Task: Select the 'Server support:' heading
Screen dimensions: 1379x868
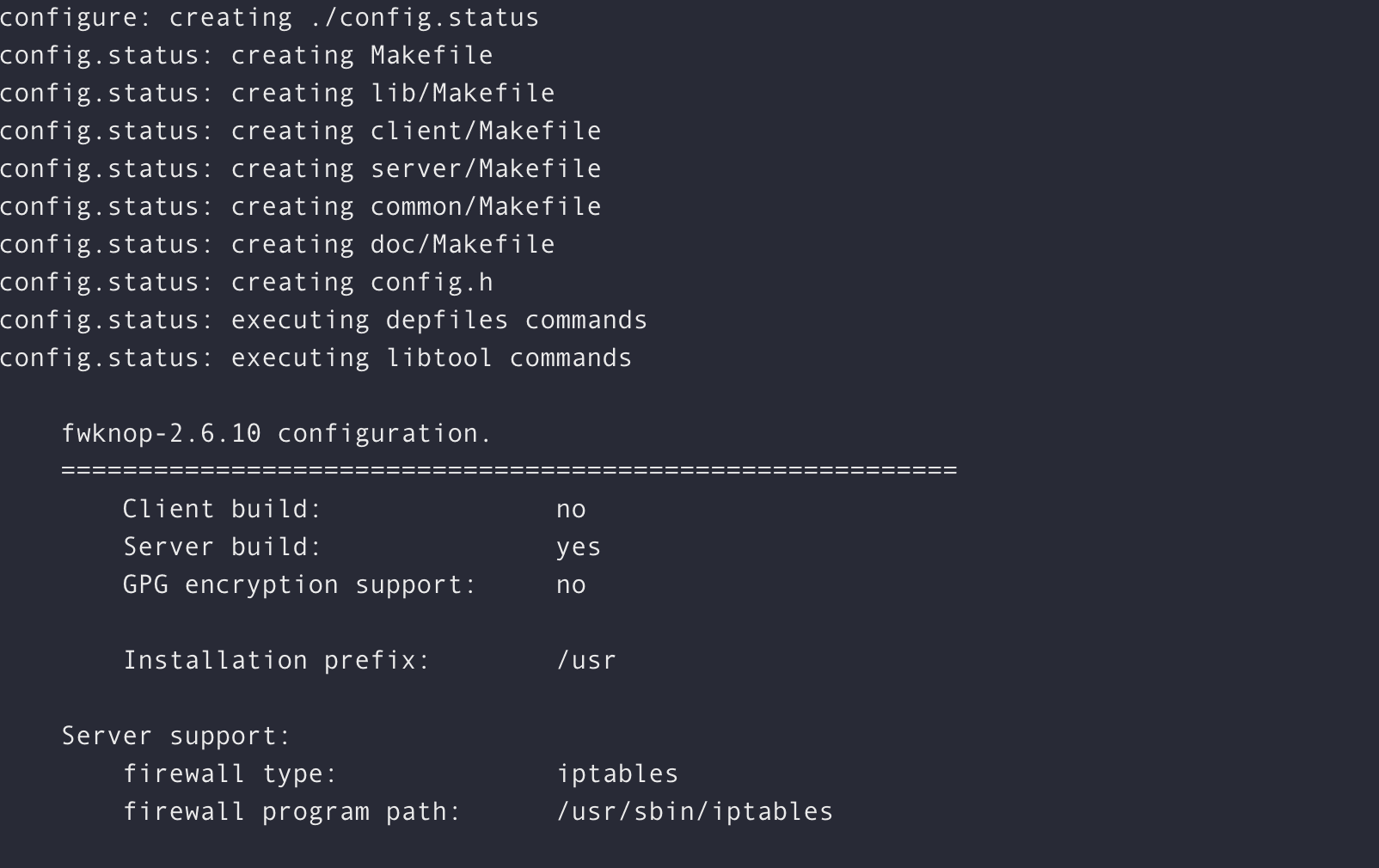Action: pos(176,736)
